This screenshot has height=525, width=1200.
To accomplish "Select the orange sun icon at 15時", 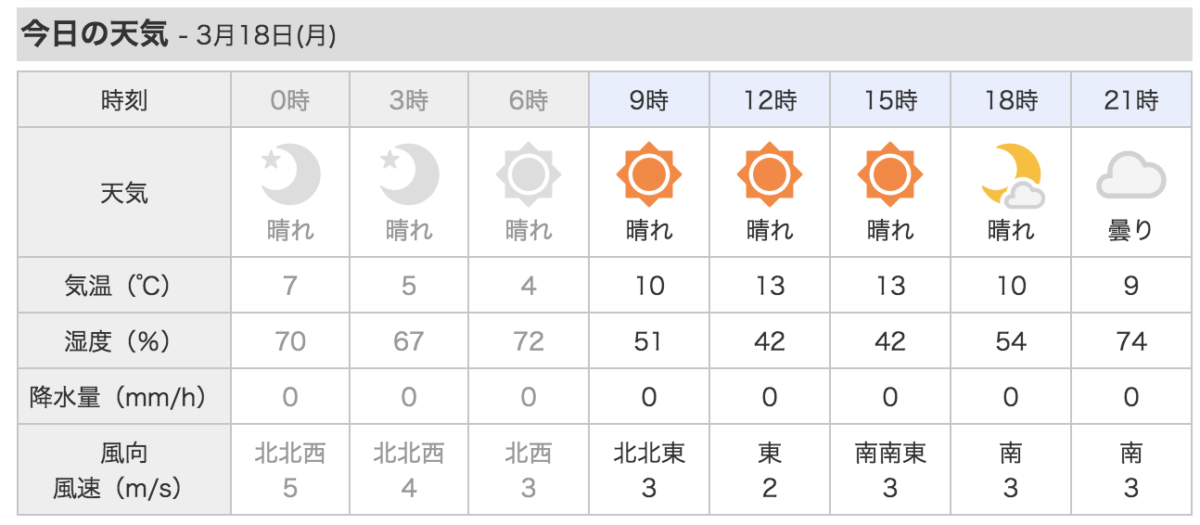I will (x=889, y=176).
